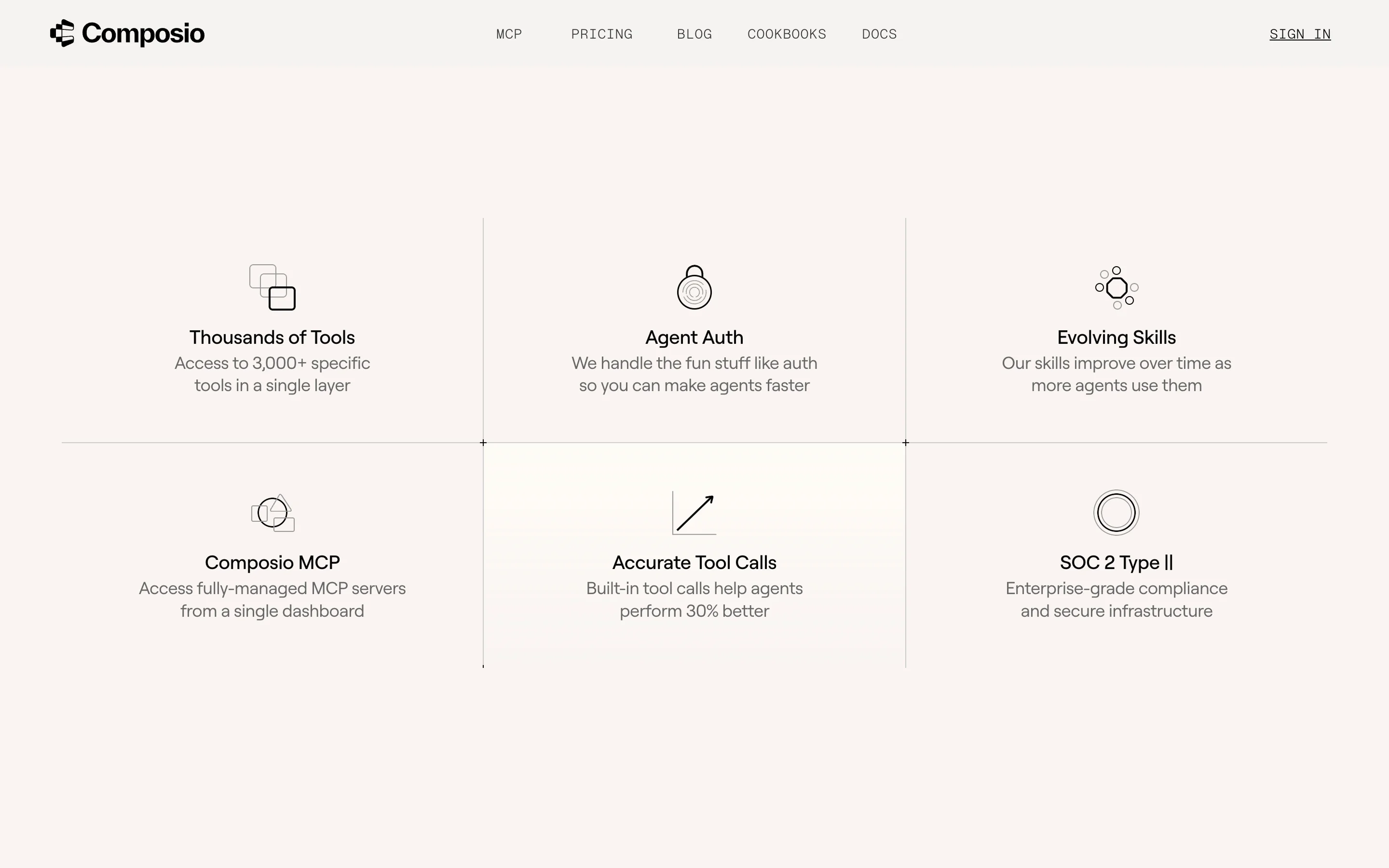Click the Accurate Tool Calls heading
The width and height of the screenshot is (1389, 868).
pos(694,563)
